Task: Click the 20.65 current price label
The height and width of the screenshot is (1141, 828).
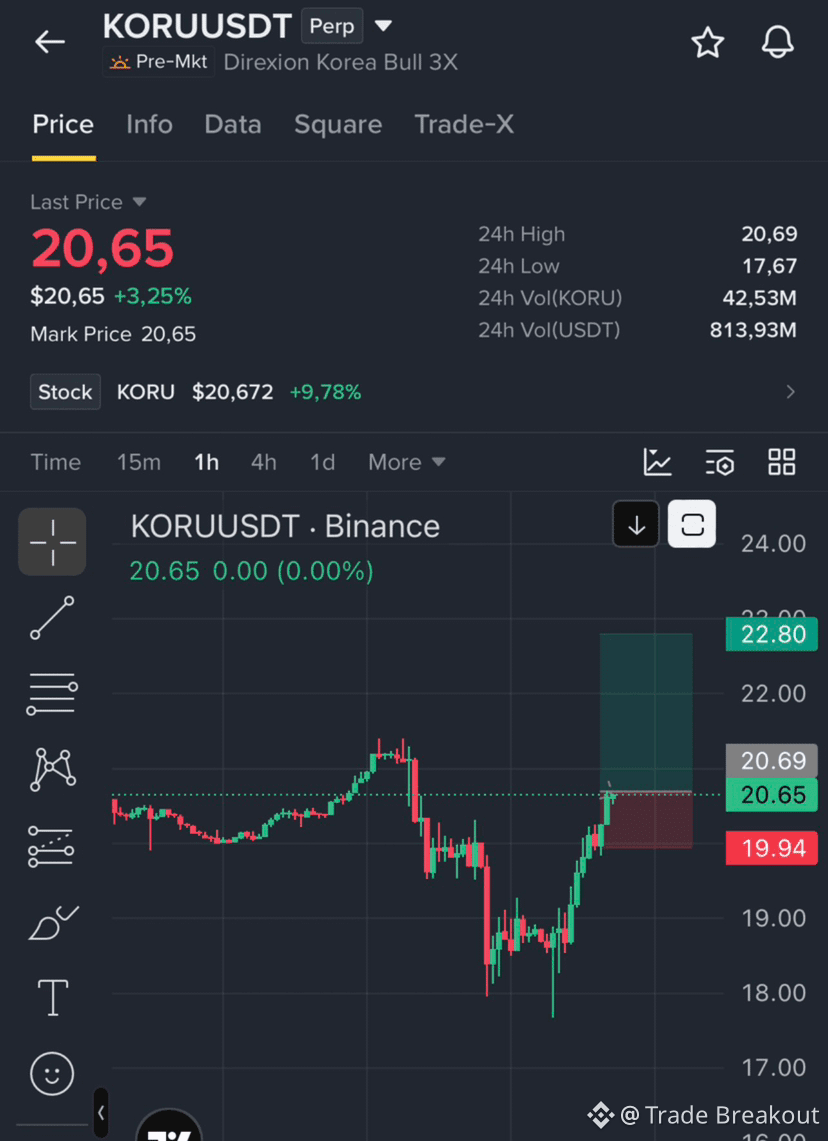Action: 772,795
